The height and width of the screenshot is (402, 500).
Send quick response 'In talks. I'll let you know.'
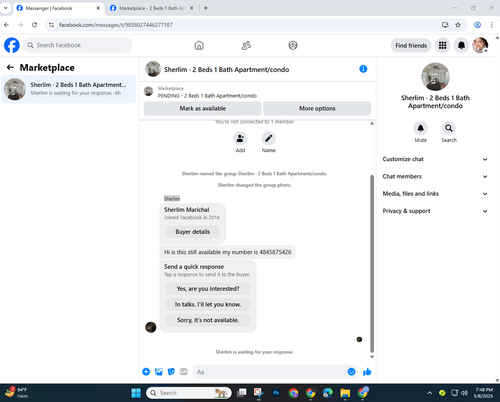point(208,304)
